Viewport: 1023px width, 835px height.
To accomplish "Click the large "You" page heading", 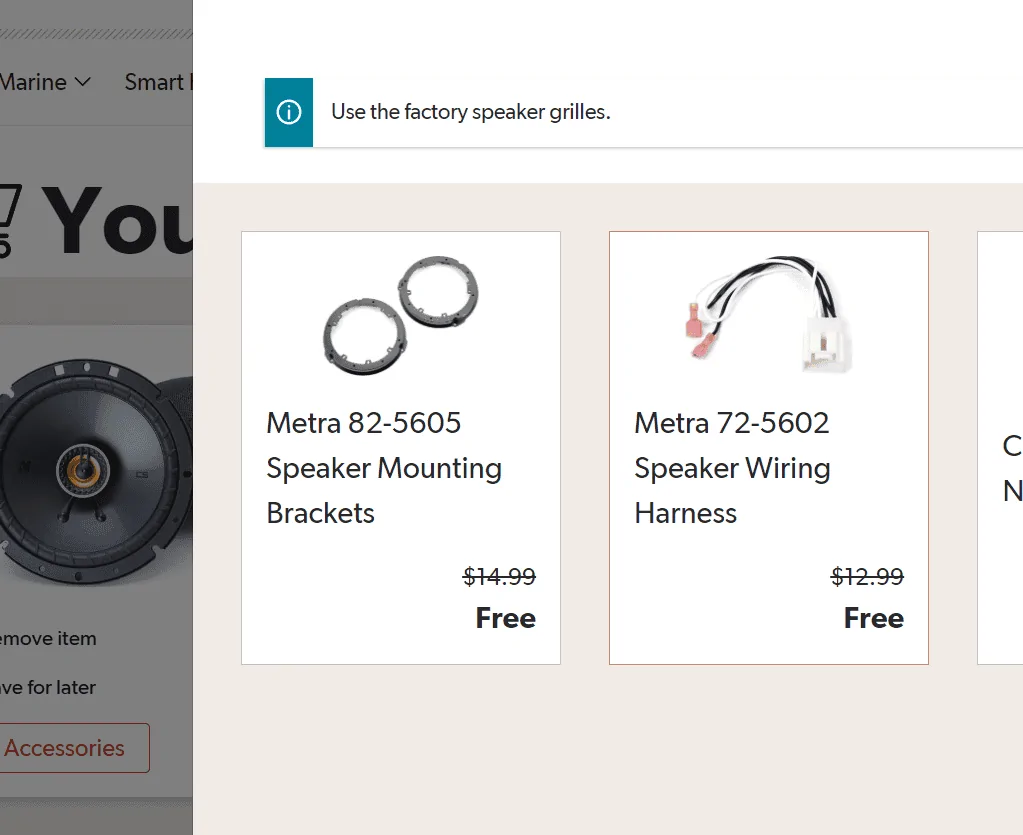I will pyautogui.click(x=118, y=222).
